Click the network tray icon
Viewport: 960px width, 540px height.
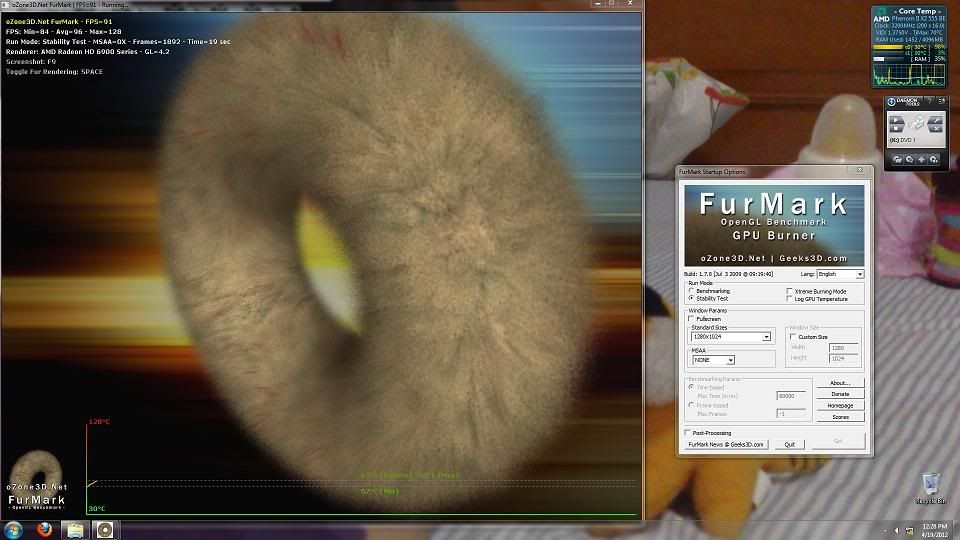[x=909, y=530]
